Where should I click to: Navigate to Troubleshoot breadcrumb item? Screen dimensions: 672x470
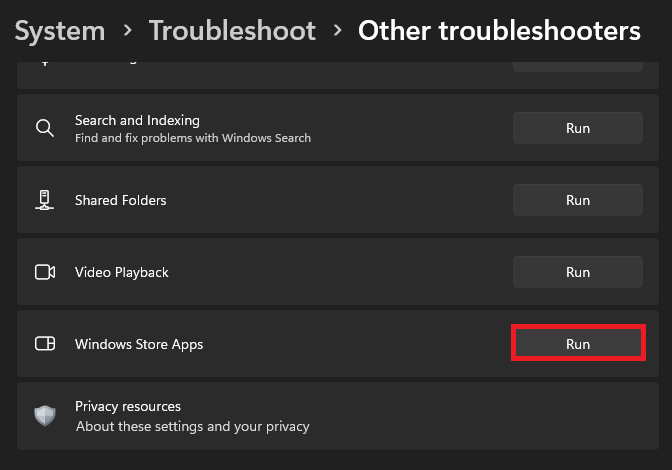(x=232, y=31)
